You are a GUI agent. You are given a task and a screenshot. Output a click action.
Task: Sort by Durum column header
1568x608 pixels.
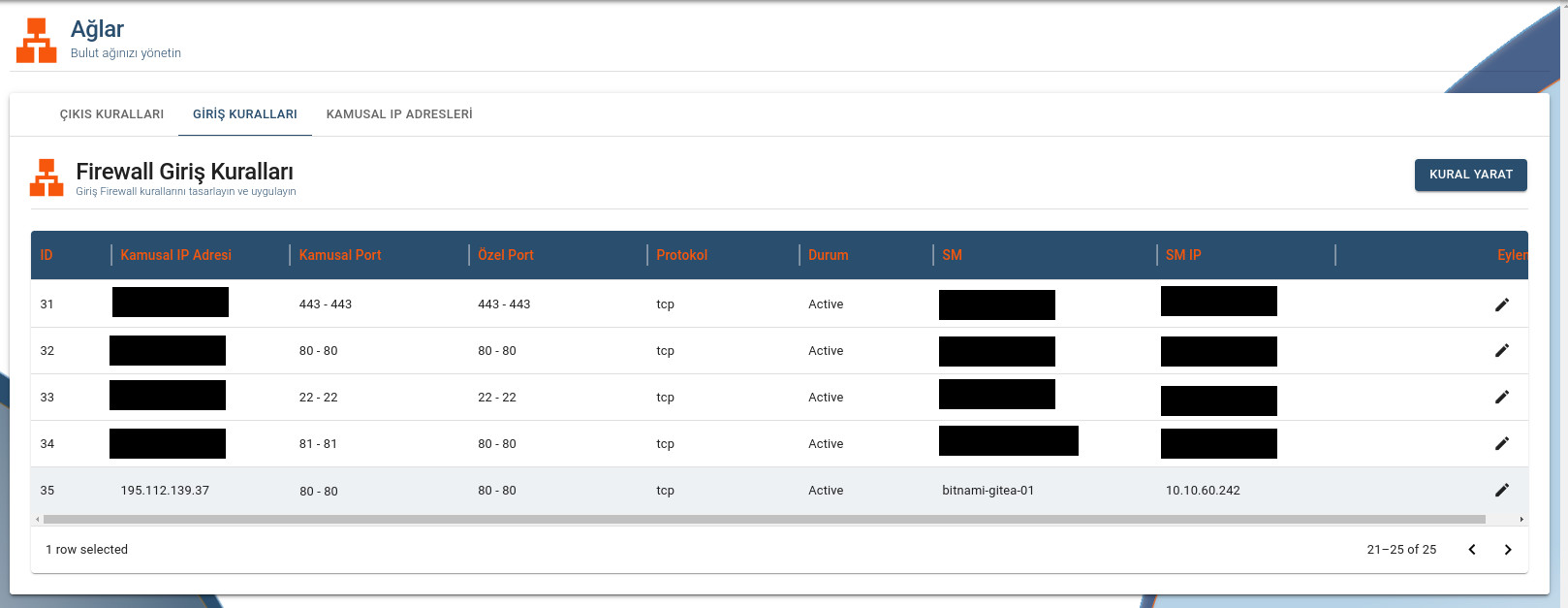pyautogui.click(x=829, y=255)
